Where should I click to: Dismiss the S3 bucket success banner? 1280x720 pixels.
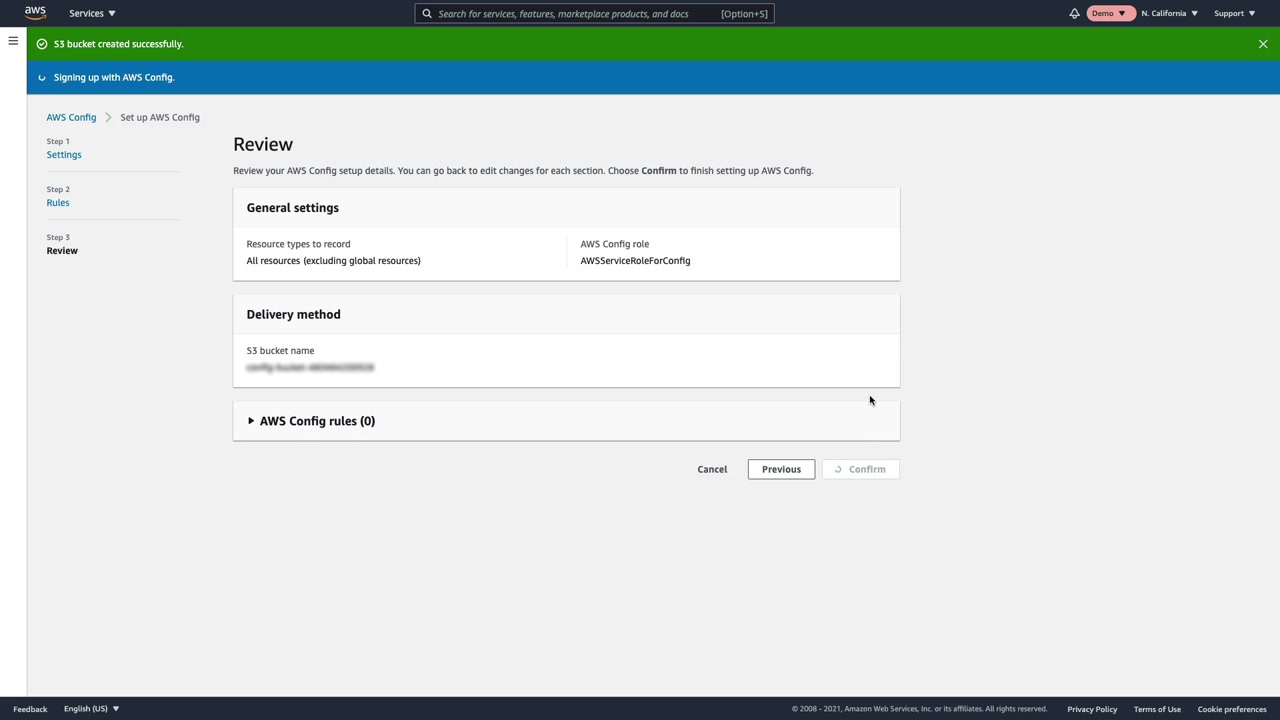point(1263,44)
